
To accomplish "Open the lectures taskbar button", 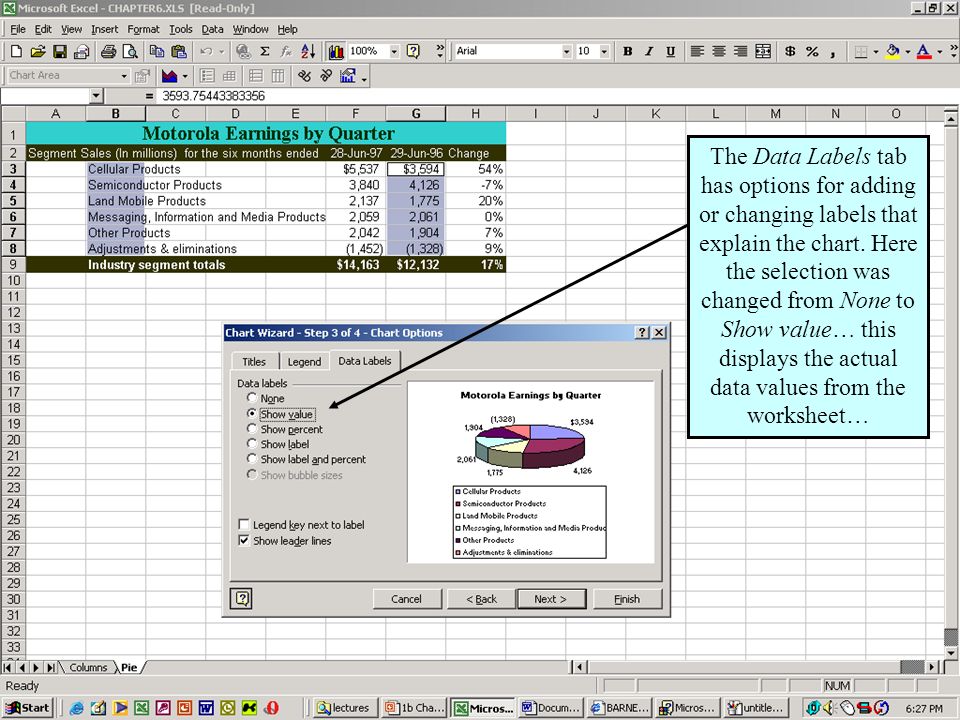I will tap(343, 708).
